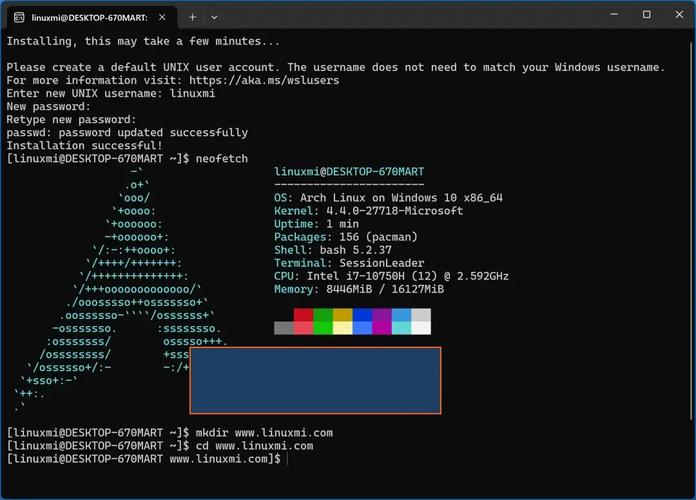Click the 'Uptime: 1 min' line

316,224
